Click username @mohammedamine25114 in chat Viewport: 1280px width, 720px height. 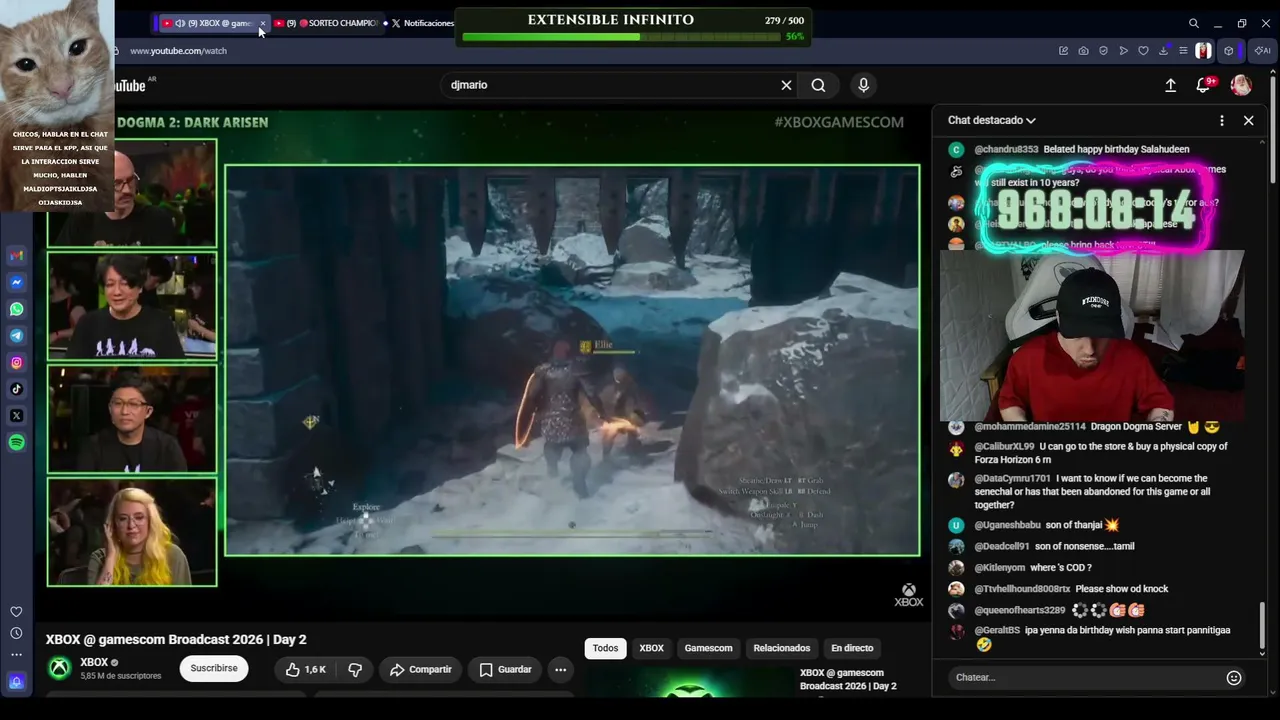pos(1030,427)
